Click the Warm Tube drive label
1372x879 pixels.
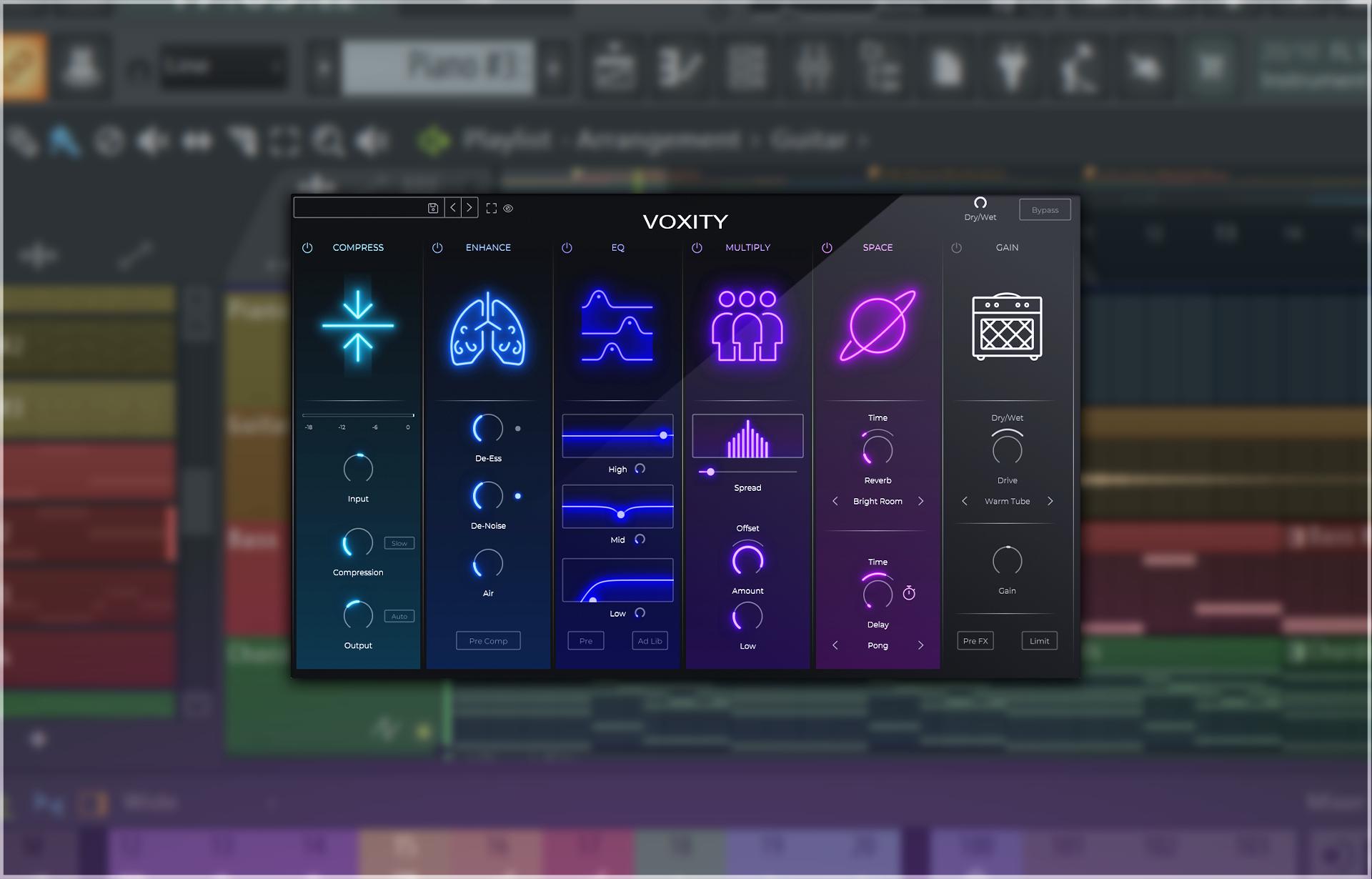coord(1007,501)
